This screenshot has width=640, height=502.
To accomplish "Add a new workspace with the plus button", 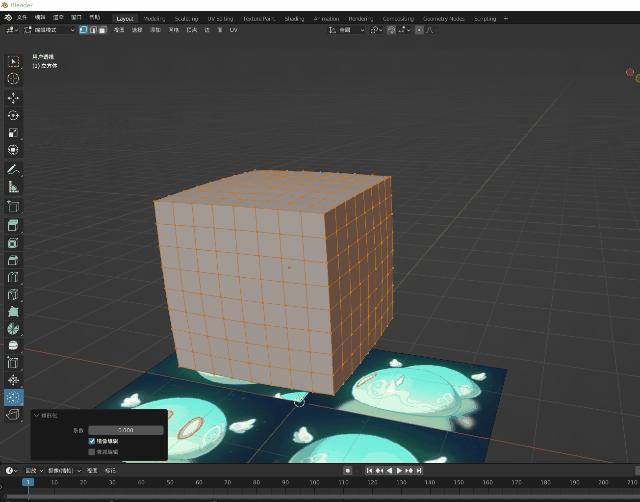I will tap(506, 19).
